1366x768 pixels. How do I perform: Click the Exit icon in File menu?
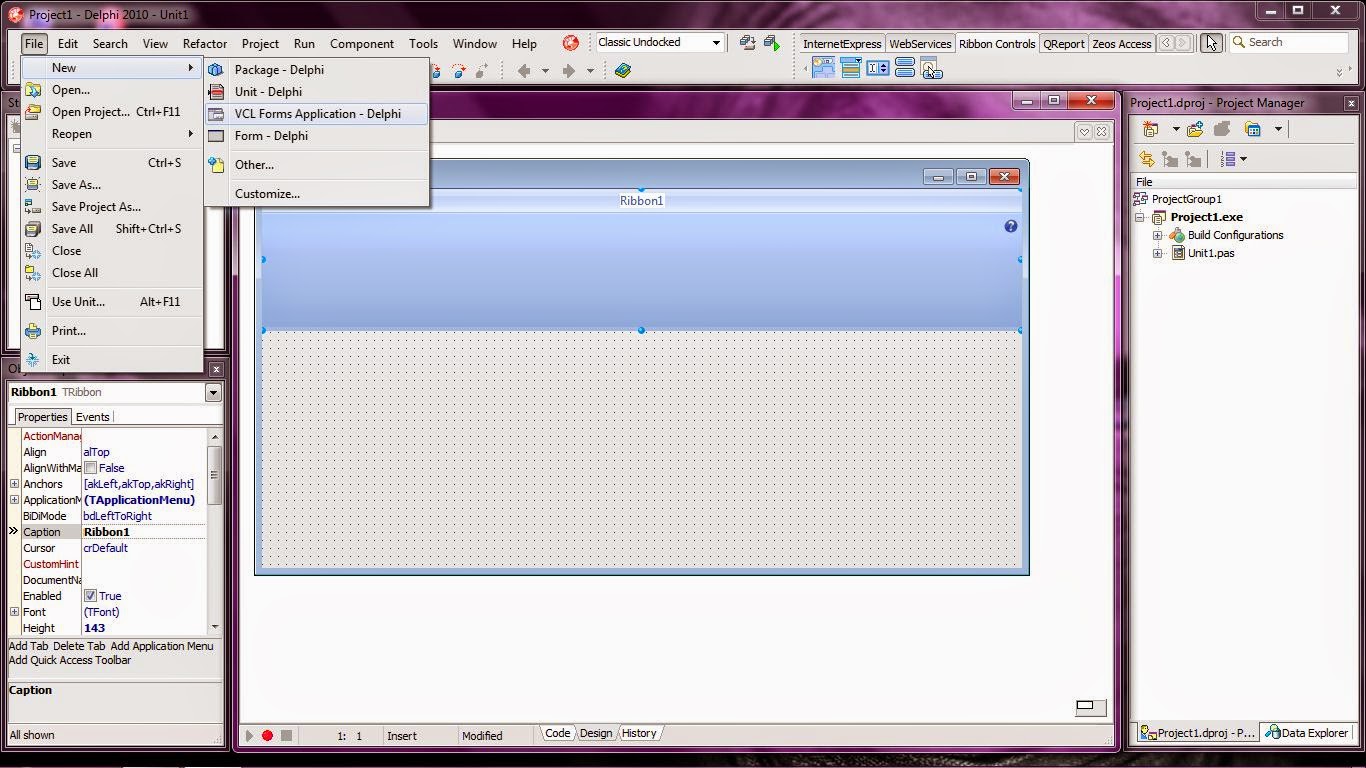tap(33, 360)
